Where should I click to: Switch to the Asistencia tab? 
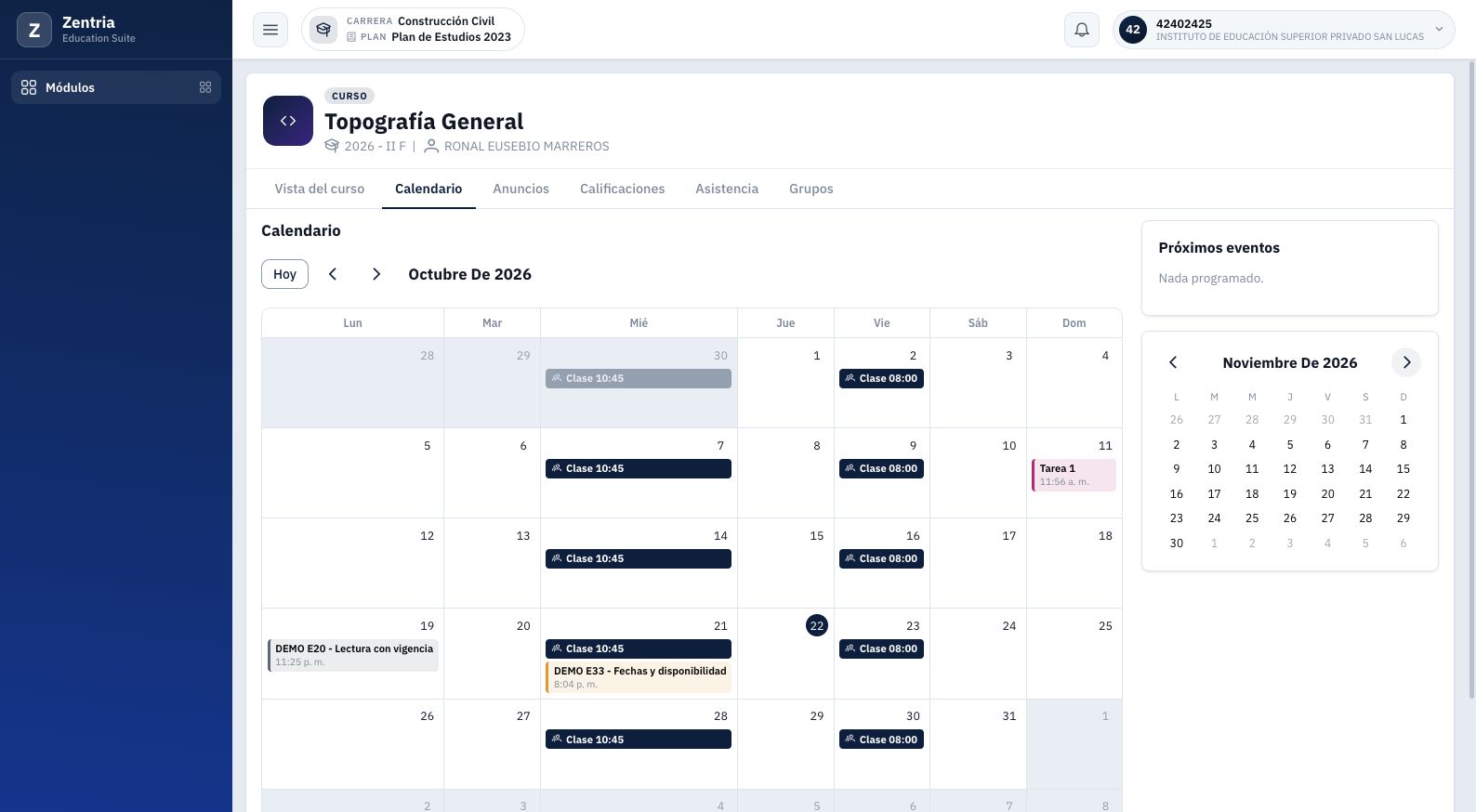(727, 189)
